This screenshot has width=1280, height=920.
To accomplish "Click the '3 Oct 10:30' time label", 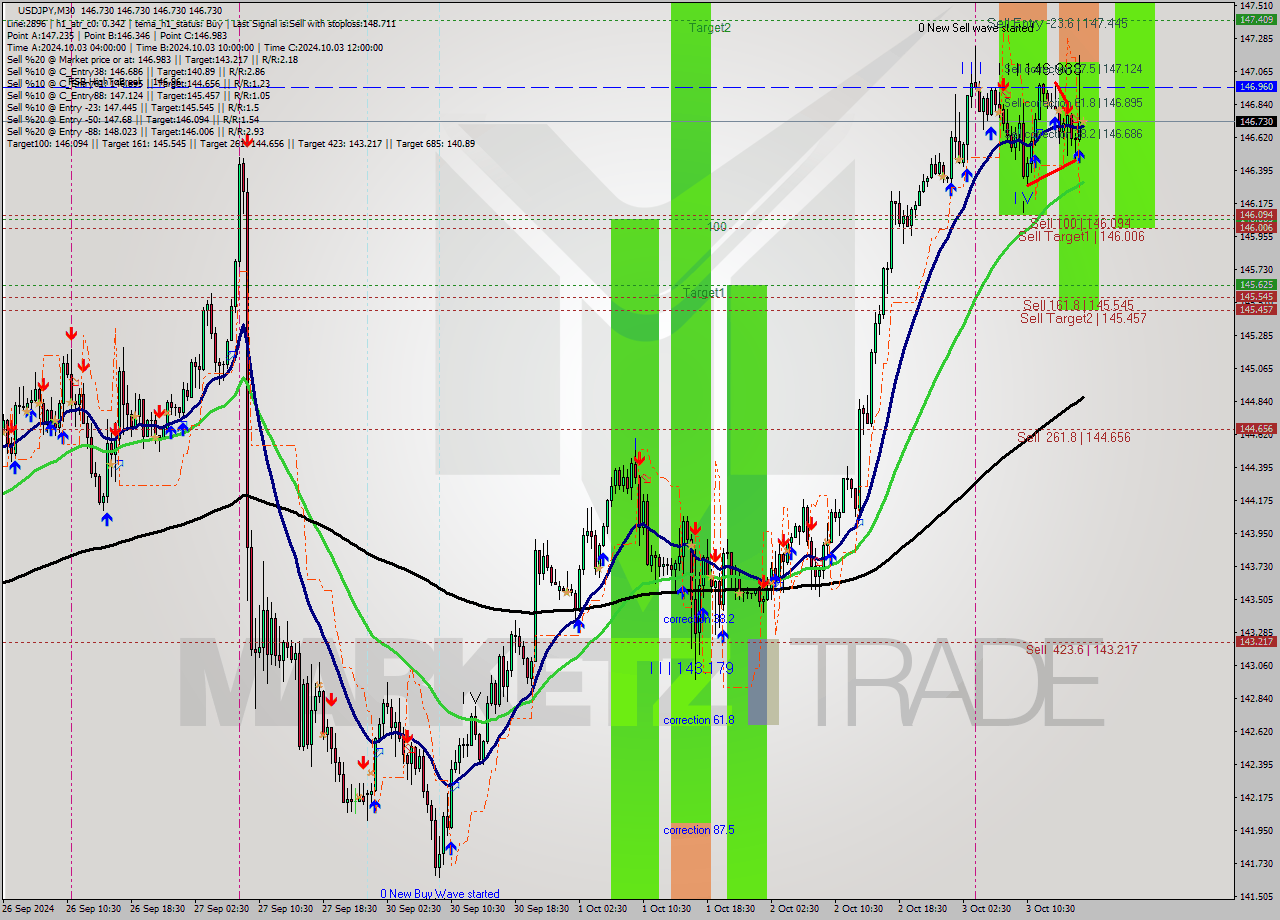I will pyautogui.click(x=1051, y=909).
